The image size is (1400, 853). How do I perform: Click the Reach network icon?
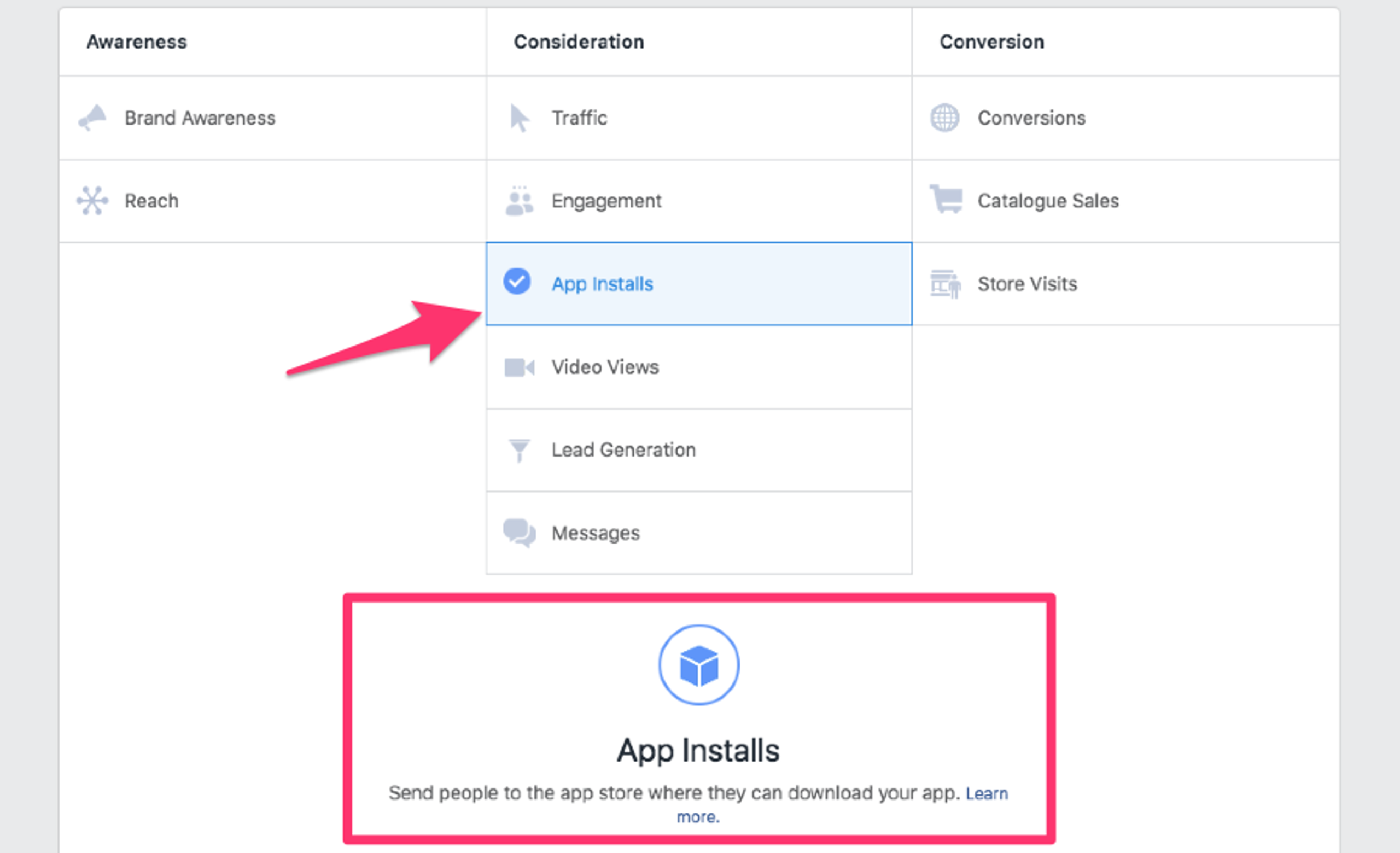coord(92,201)
